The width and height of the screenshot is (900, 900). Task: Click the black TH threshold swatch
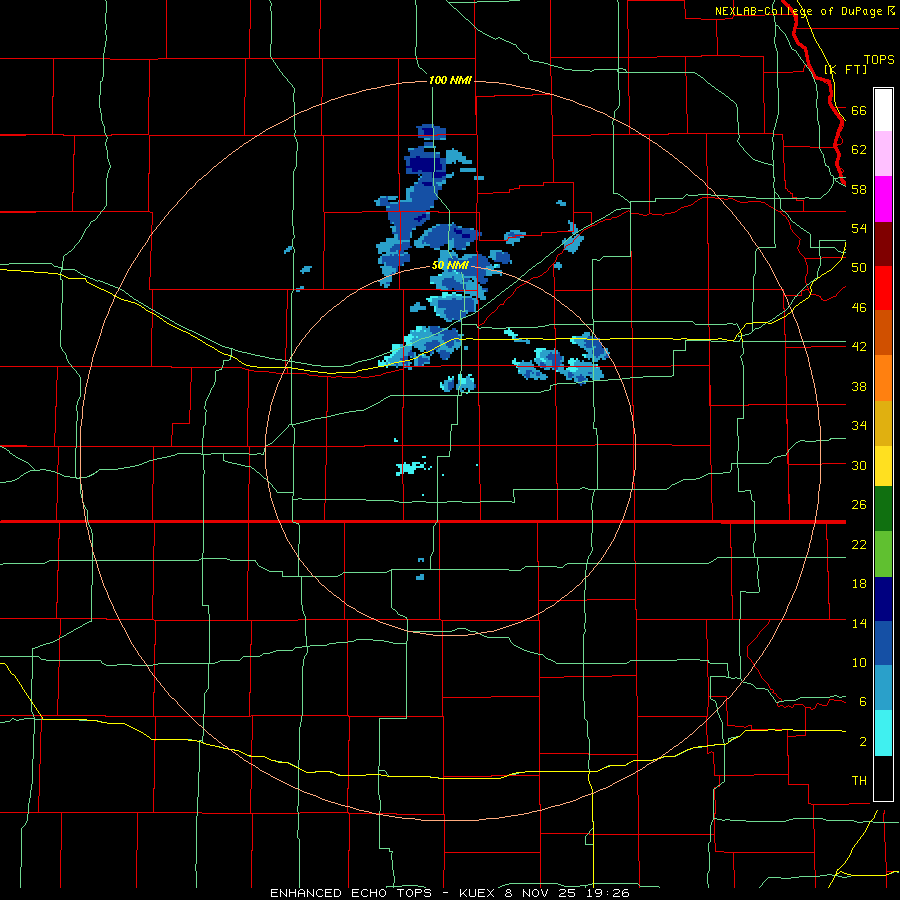[883, 778]
